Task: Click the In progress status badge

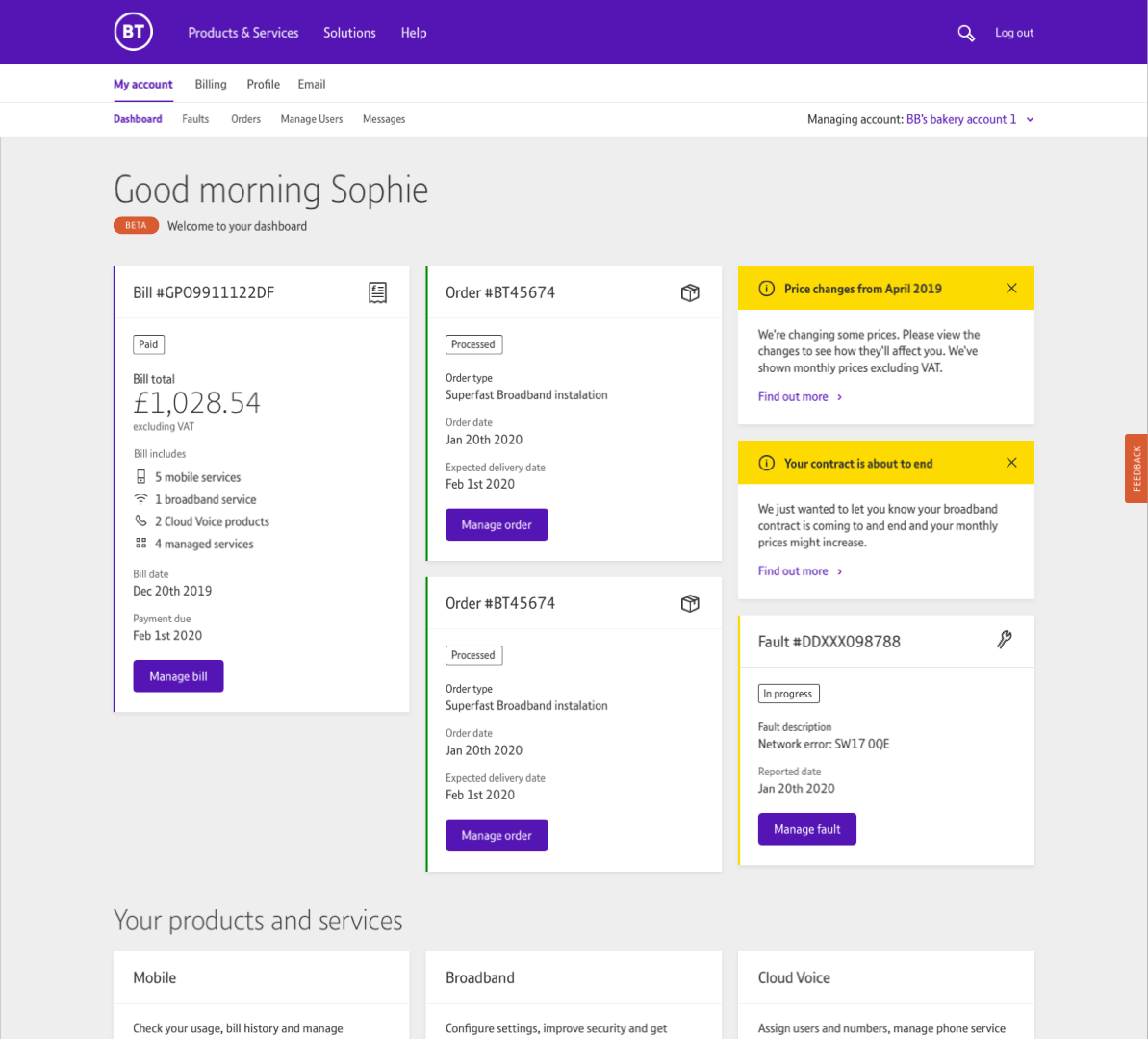Action: (x=788, y=694)
